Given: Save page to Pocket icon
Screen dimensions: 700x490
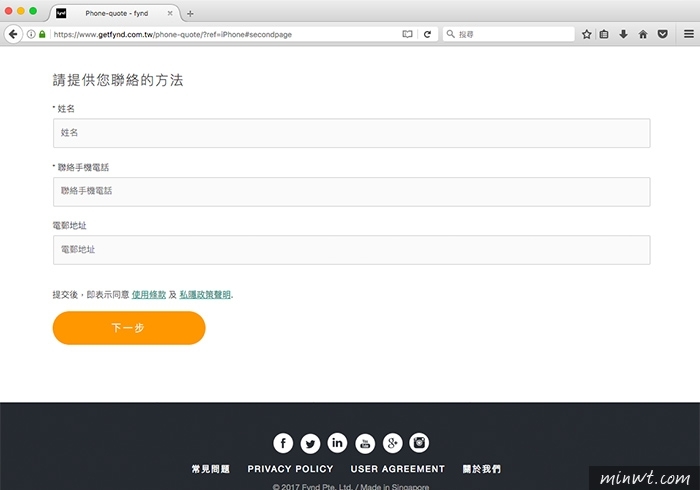Looking at the screenshot, I should [x=662, y=34].
